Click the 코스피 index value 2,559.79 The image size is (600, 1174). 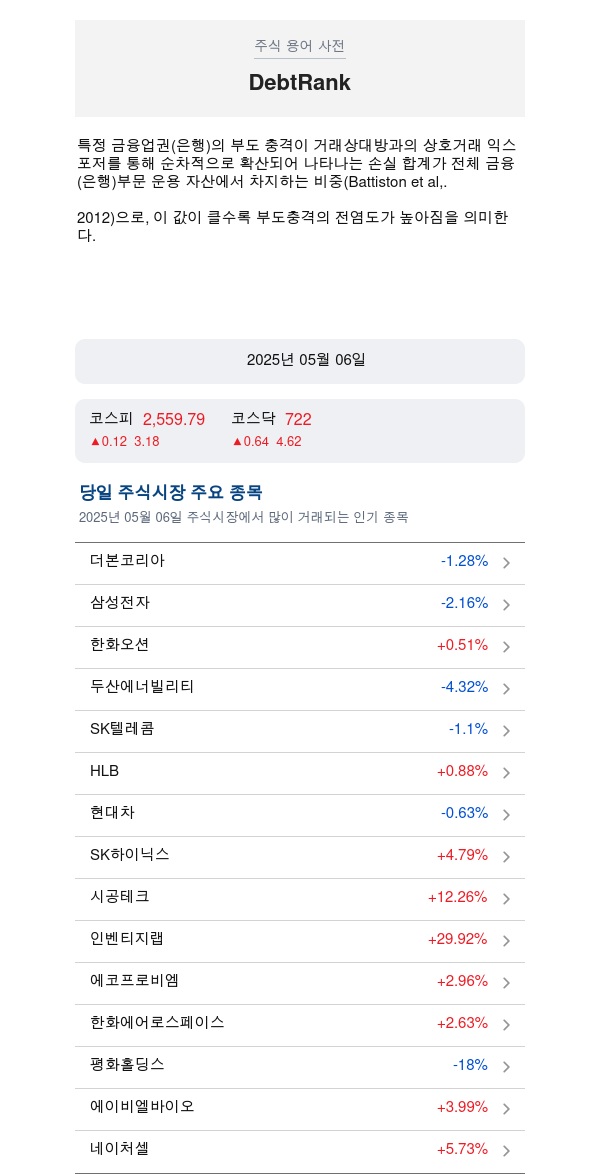(x=174, y=419)
